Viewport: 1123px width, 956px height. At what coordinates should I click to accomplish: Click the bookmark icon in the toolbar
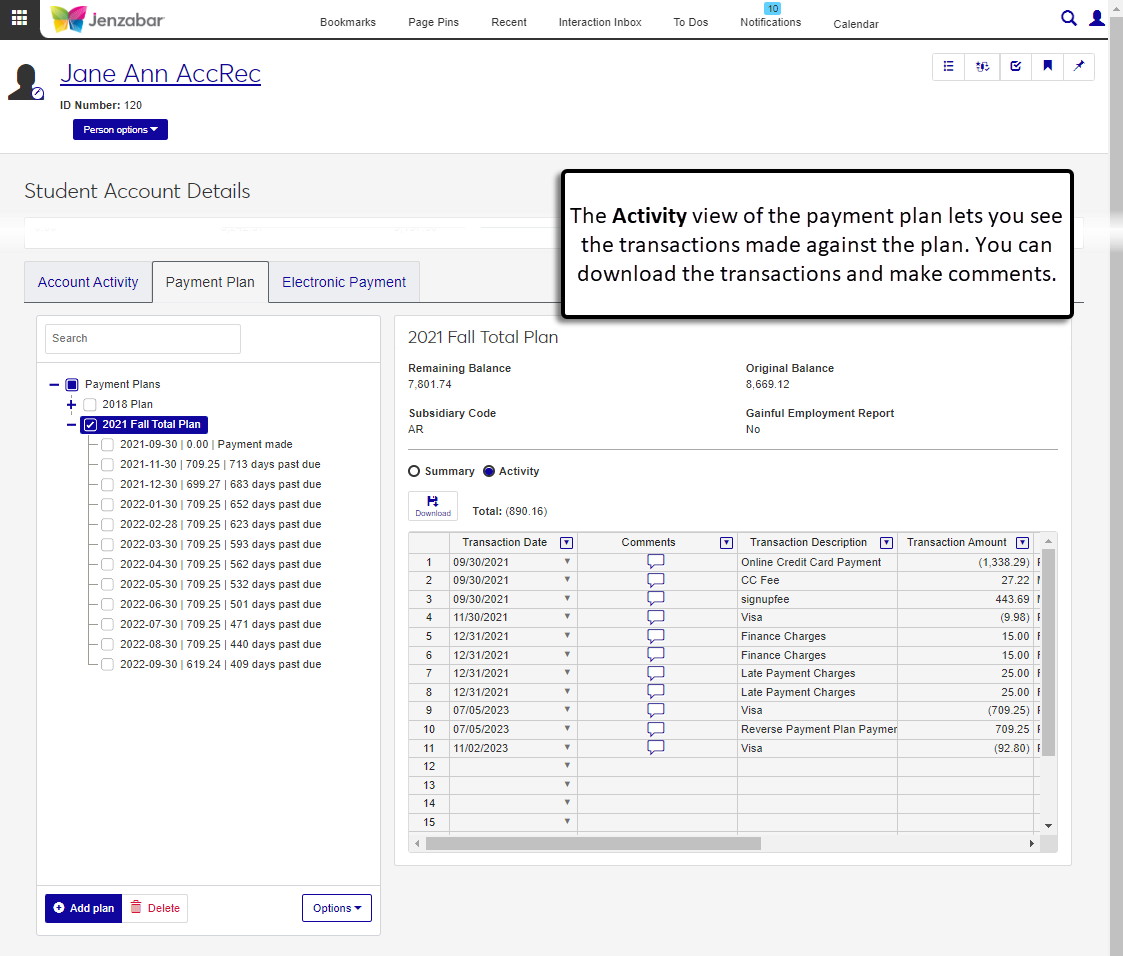(x=1047, y=66)
